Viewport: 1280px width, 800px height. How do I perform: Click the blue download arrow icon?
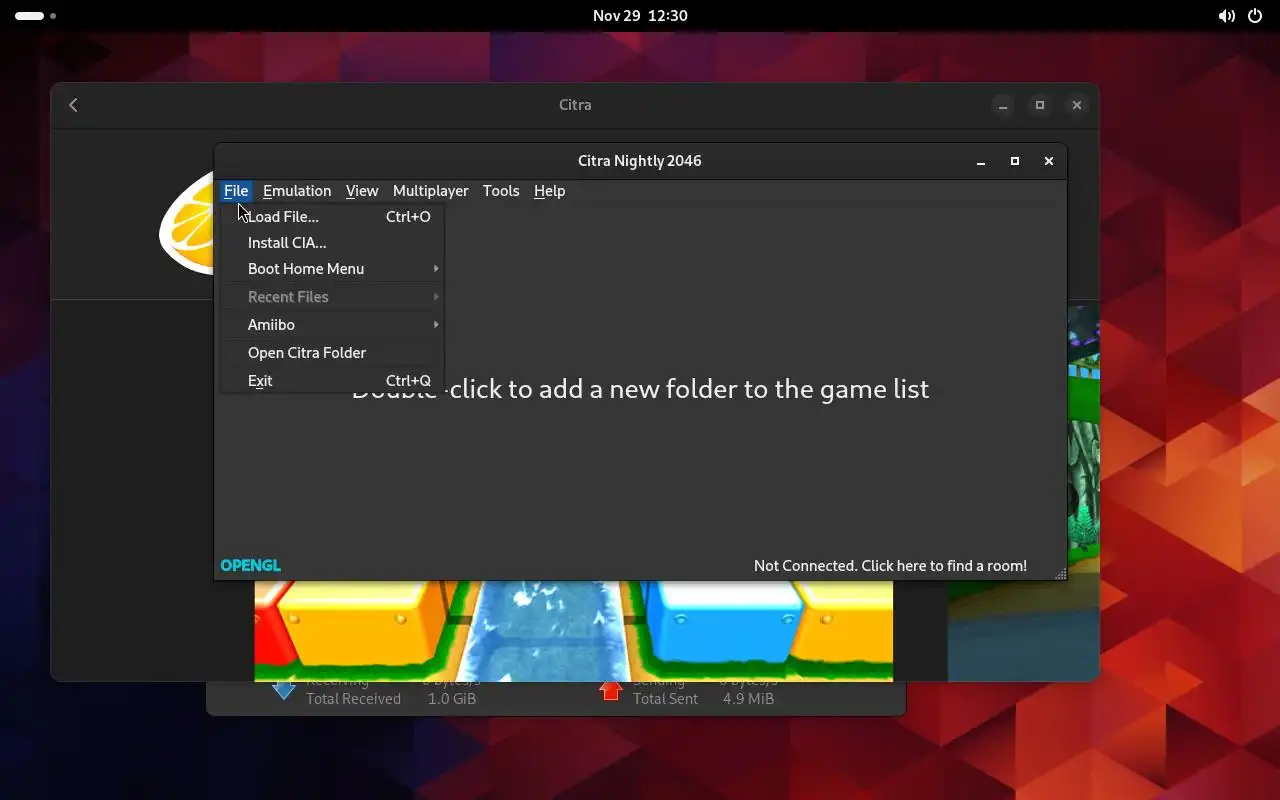point(284,690)
